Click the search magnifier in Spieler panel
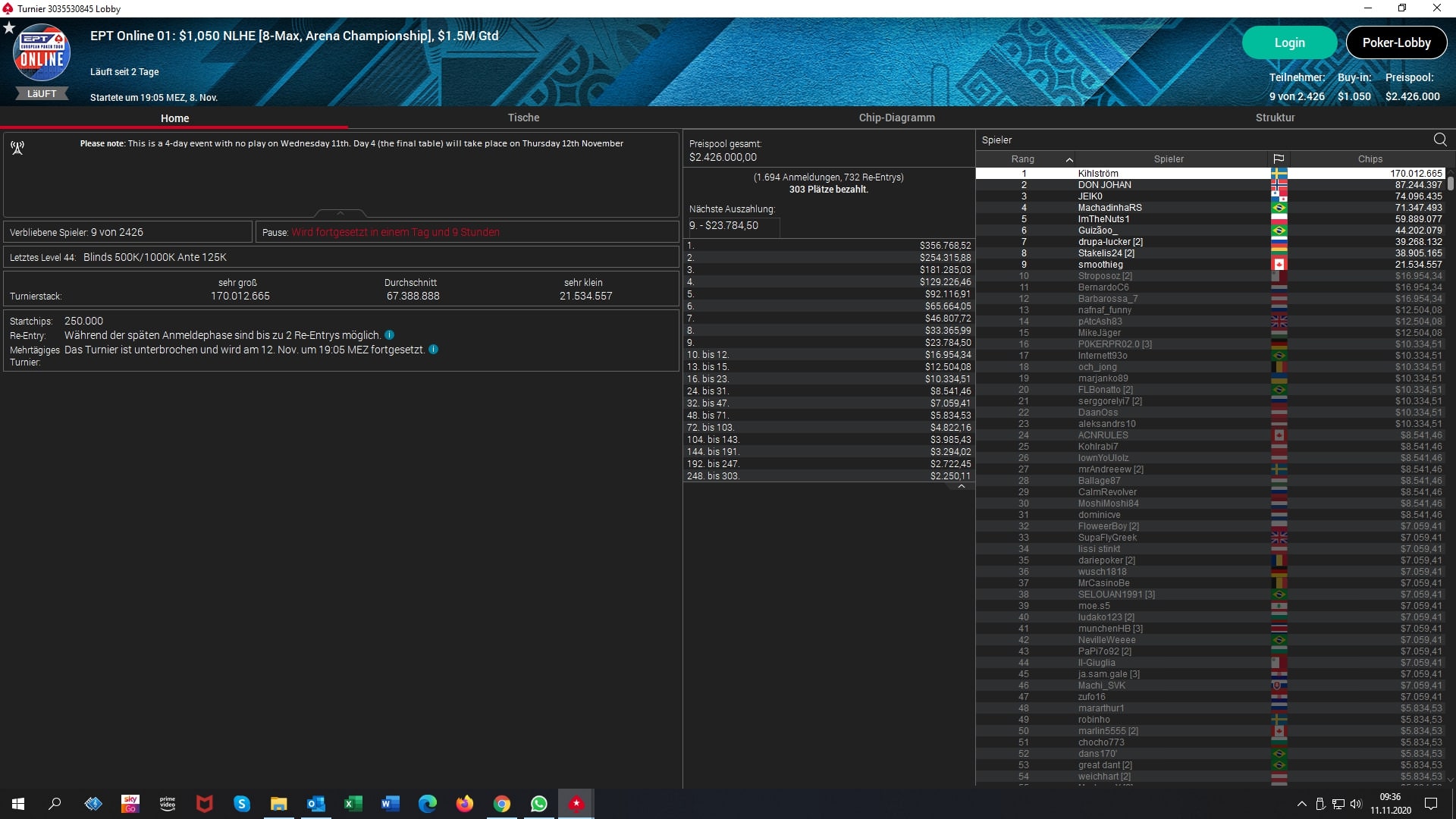 [1439, 140]
